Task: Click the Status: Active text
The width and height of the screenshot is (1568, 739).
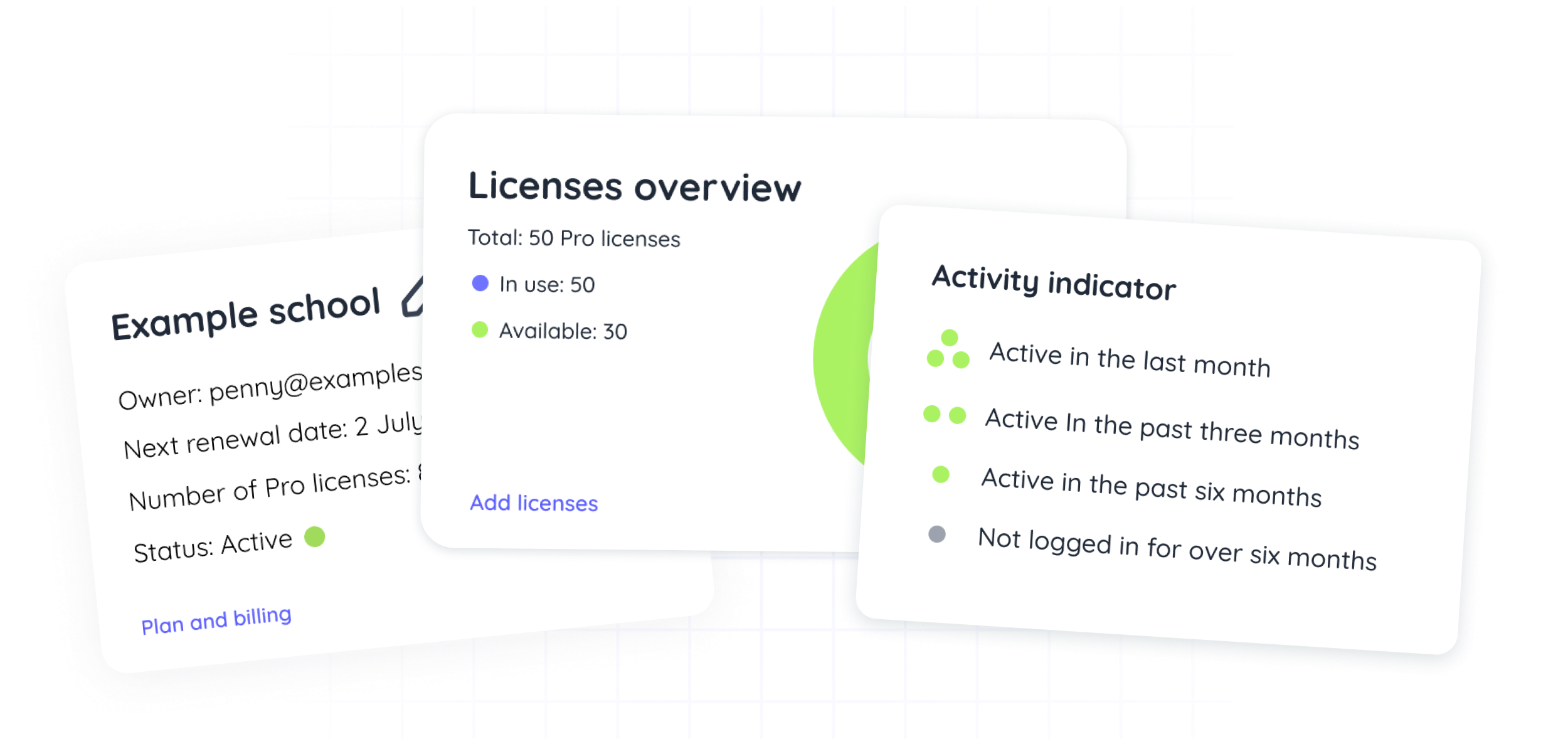Action: tap(213, 546)
